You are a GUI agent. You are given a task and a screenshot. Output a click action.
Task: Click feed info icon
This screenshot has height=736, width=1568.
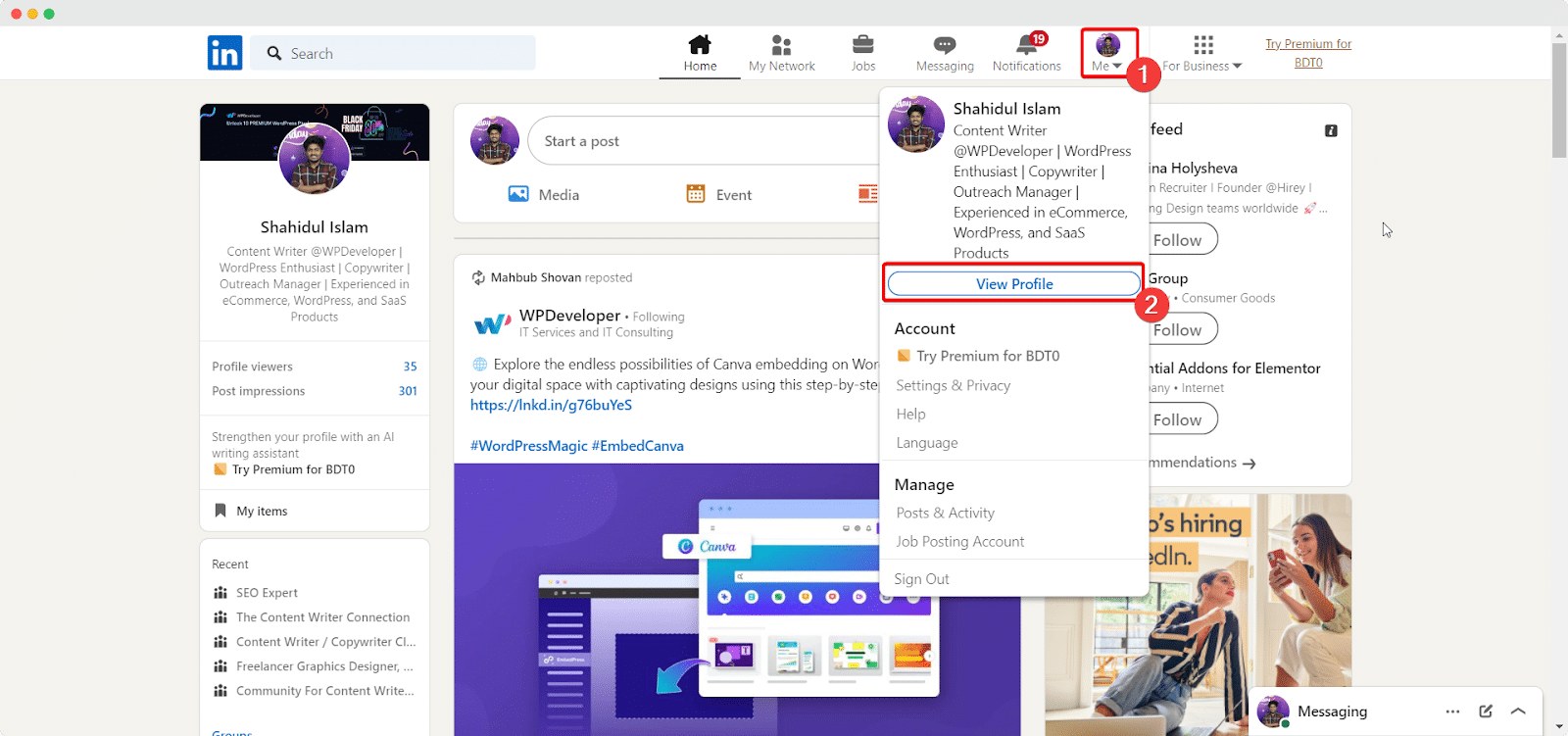1331,130
